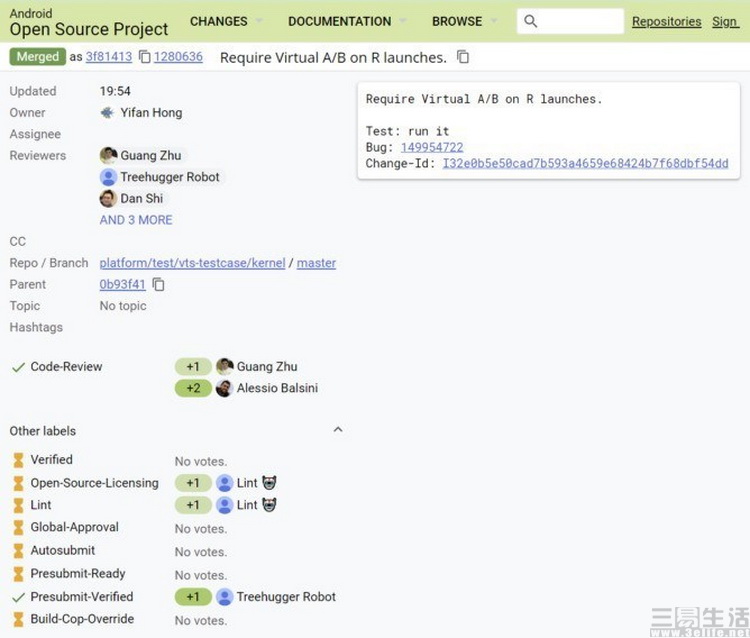This screenshot has width=750, height=638.
Task: Open the Change-Id link
Action: 585,164
